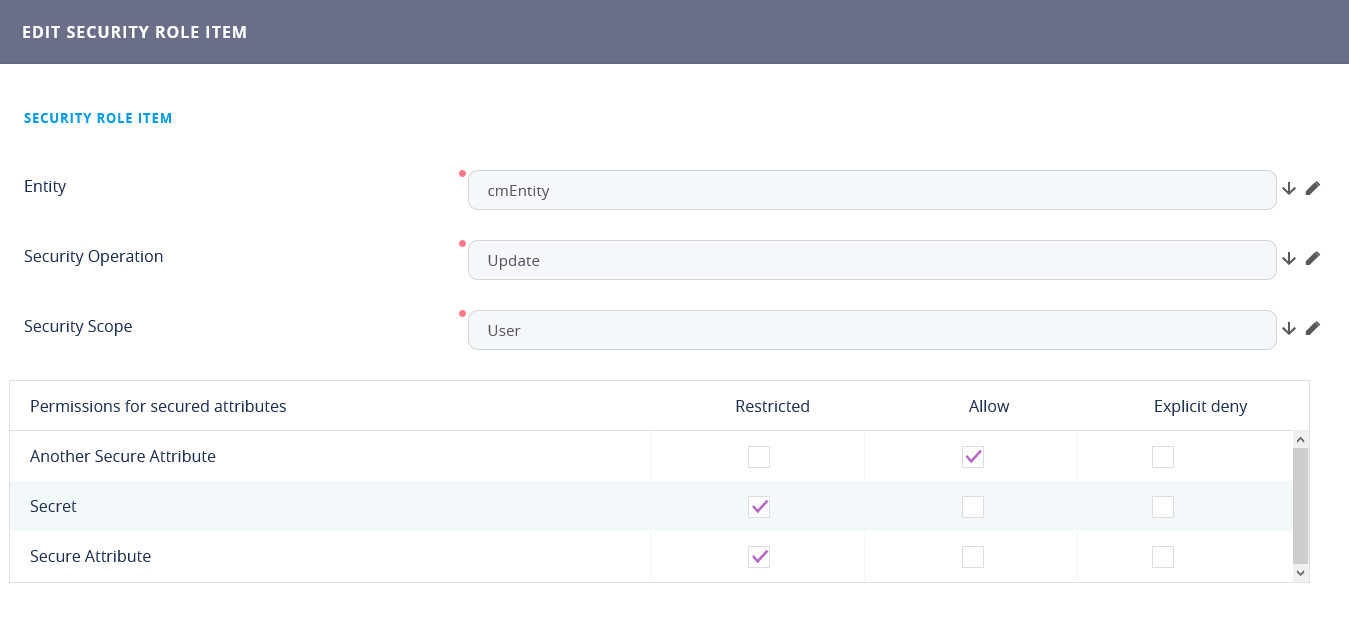1349x634 pixels.
Task: Click the User security scope field
Action: (871, 330)
